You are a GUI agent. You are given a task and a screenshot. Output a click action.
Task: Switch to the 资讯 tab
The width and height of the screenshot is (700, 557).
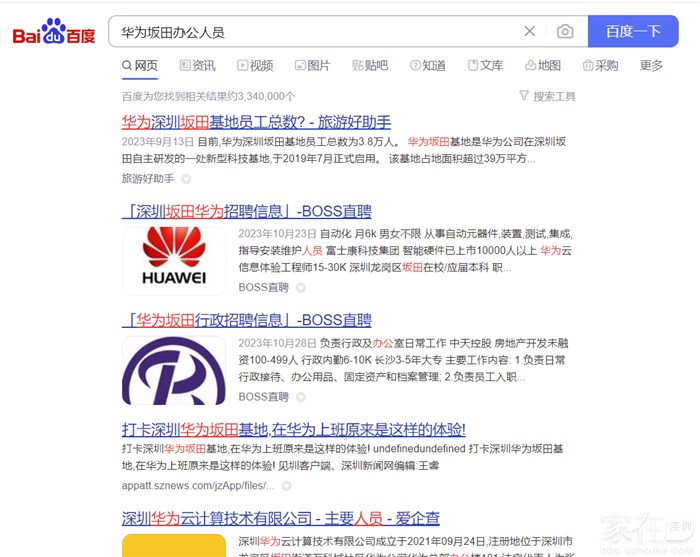pyautogui.click(x=197, y=66)
